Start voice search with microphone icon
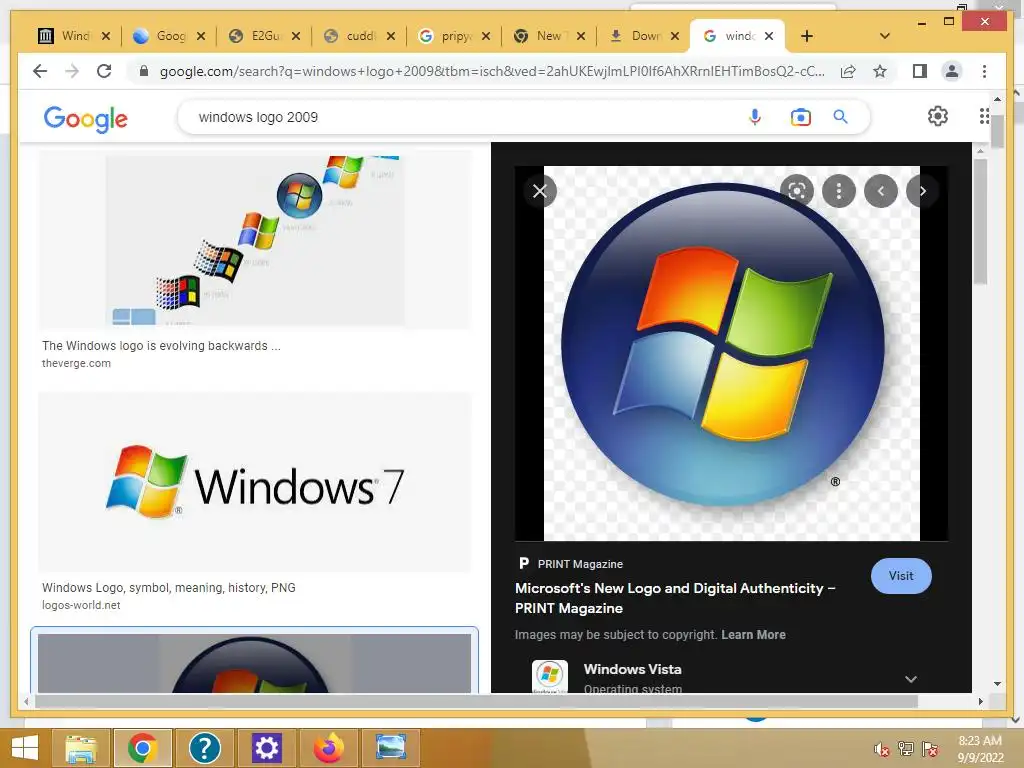 [x=755, y=117]
